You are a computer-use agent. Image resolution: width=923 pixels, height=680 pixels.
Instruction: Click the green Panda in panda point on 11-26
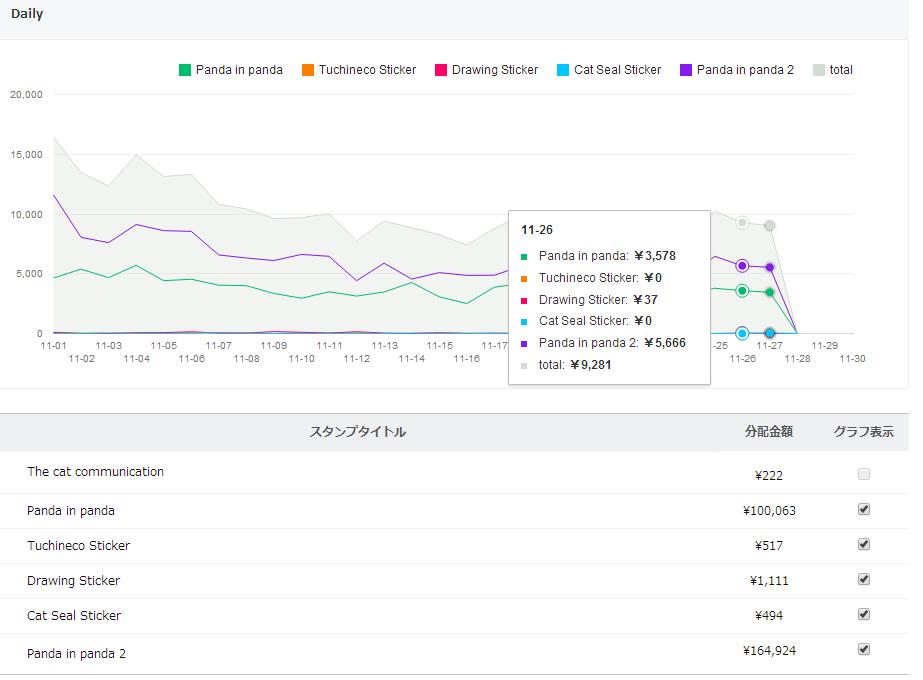point(742,290)
